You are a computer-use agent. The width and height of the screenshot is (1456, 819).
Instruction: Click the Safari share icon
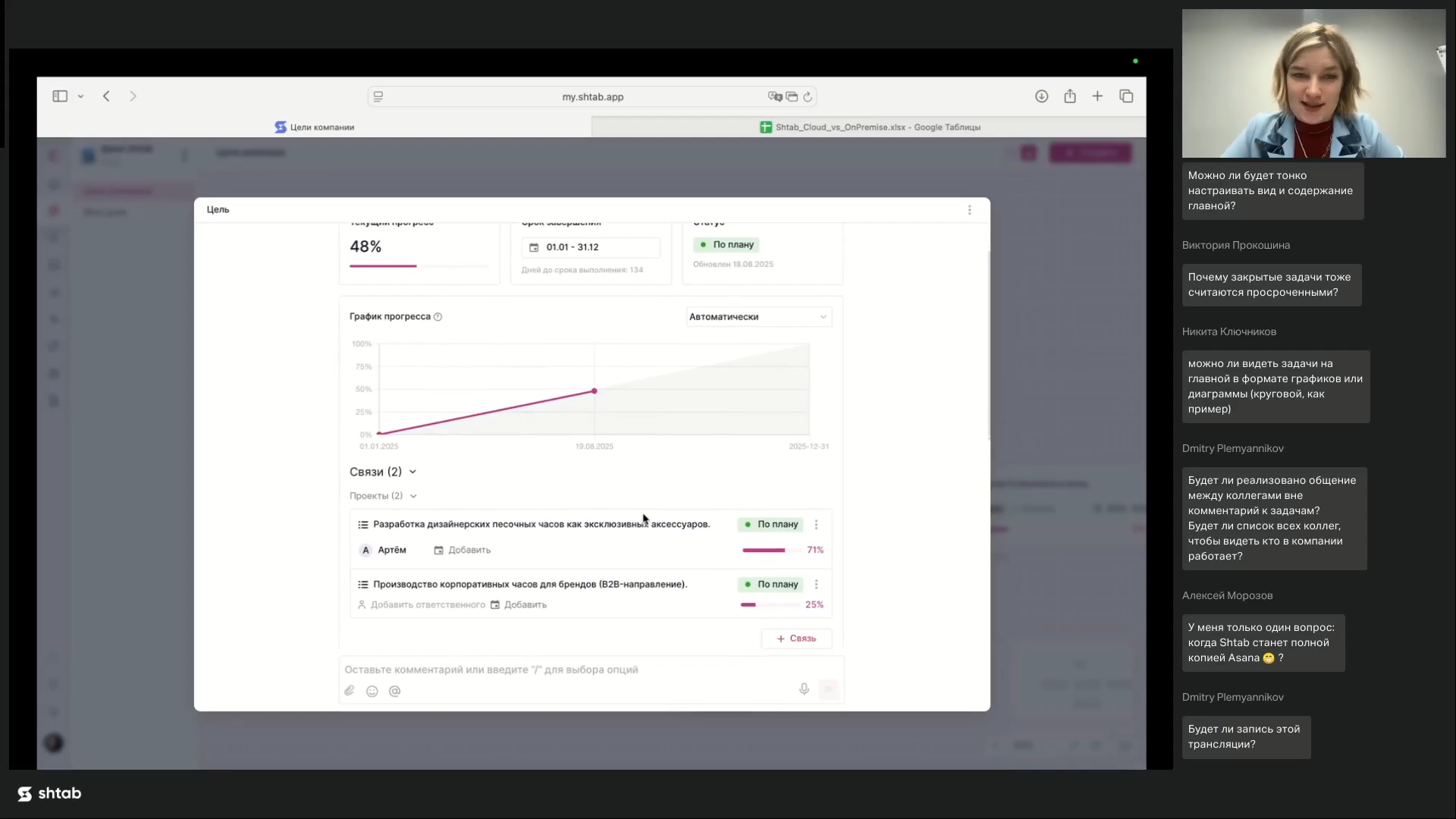pyautogui.click(x=1069, y=96)
